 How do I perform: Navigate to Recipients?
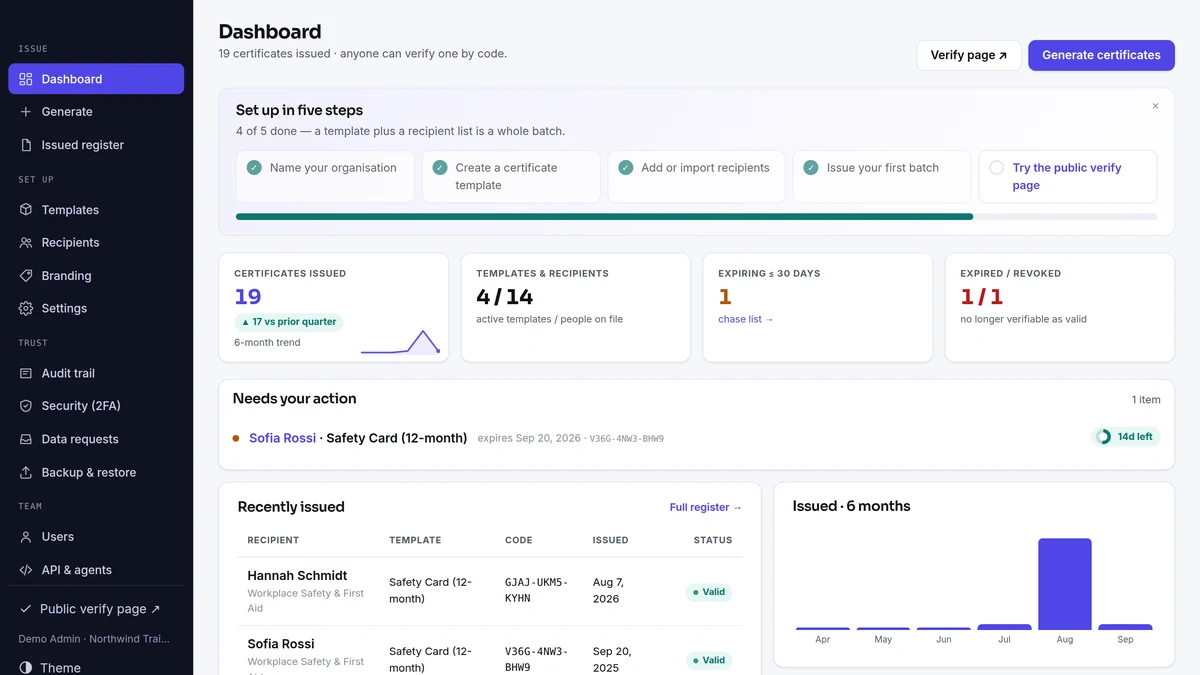coord(96,243)
